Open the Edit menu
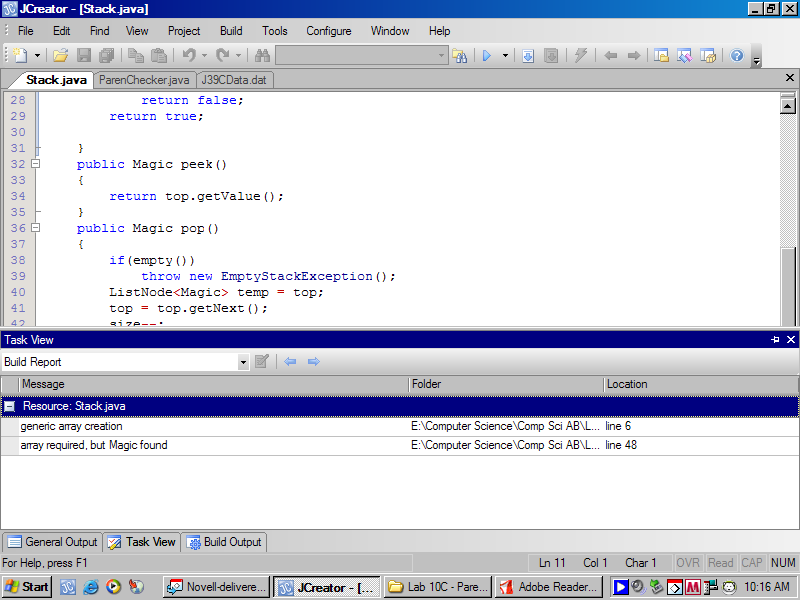800x600 pixels. click(61, 31)
